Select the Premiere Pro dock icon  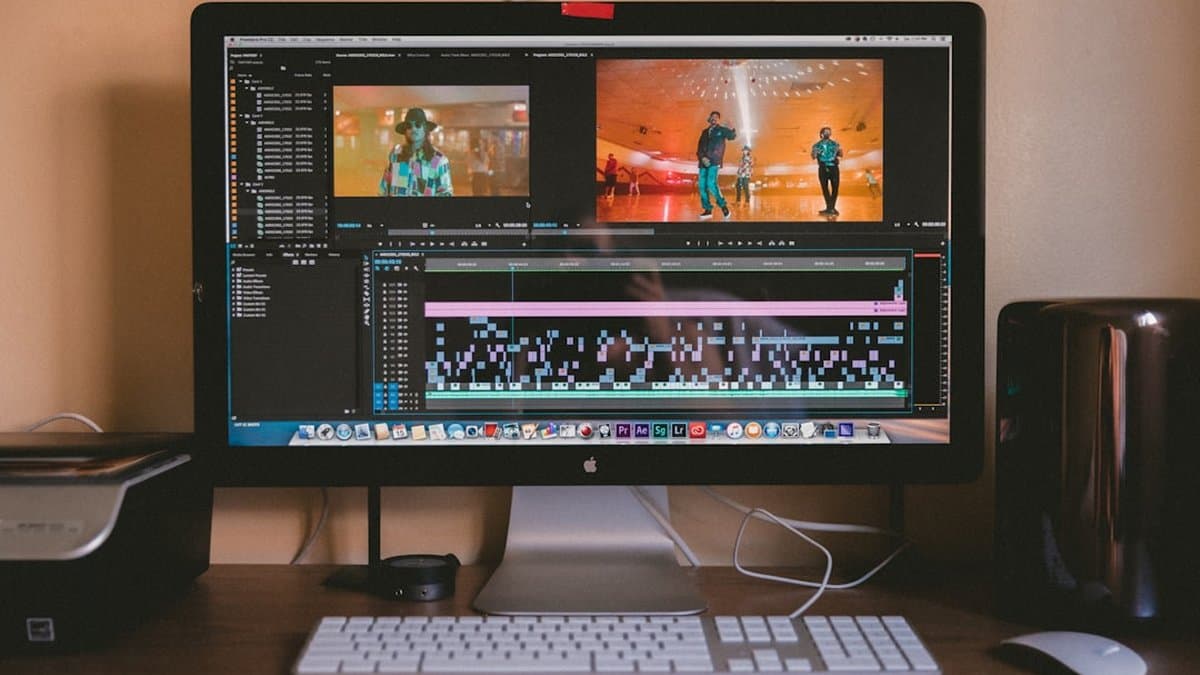(x=623, y=433)
